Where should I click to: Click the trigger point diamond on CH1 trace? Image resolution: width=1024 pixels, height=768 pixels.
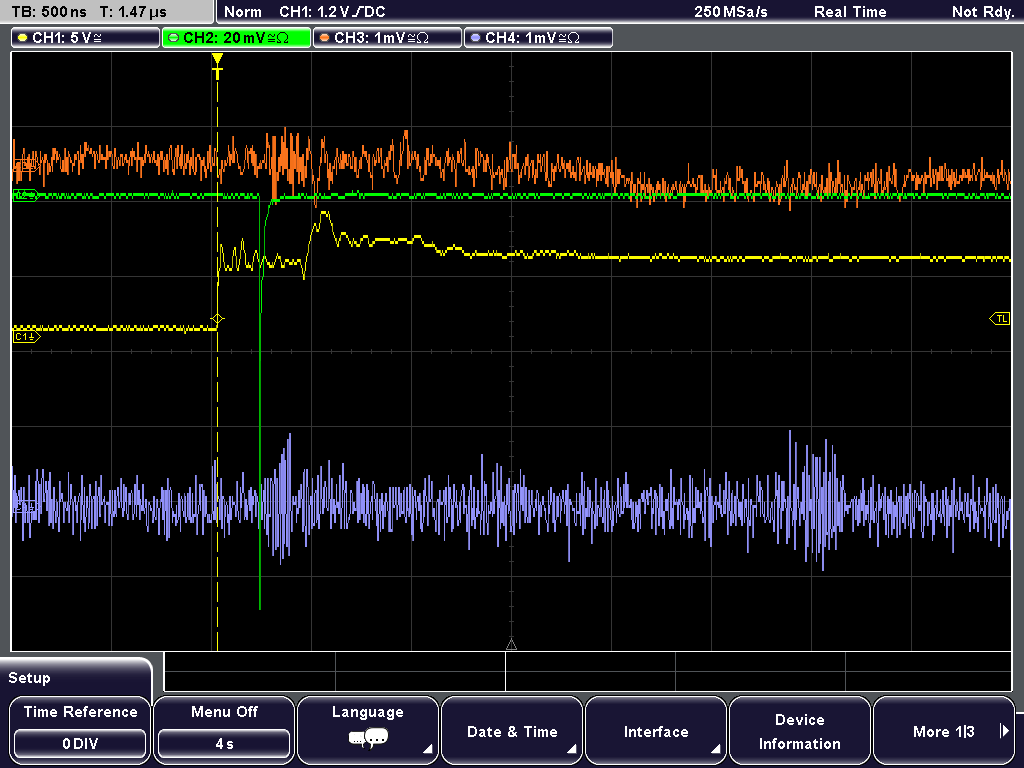click(217, 319)
